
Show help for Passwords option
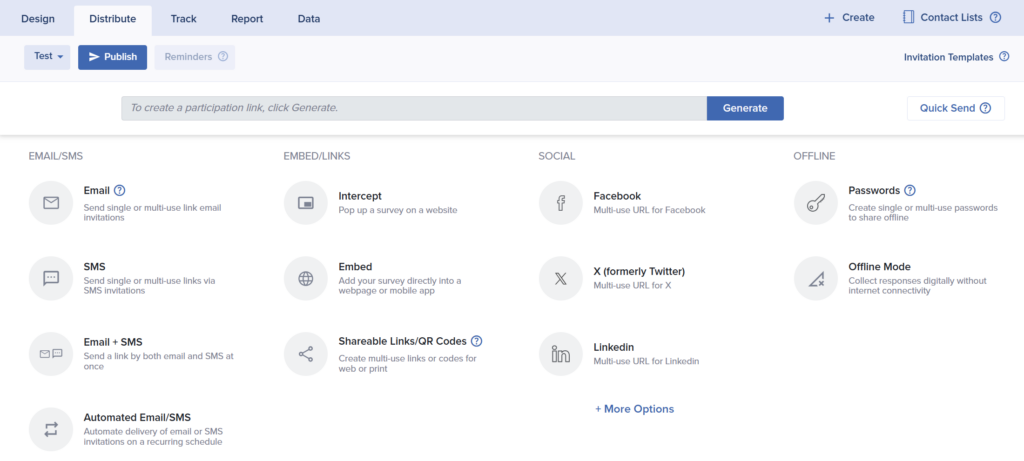pos(910,190)
